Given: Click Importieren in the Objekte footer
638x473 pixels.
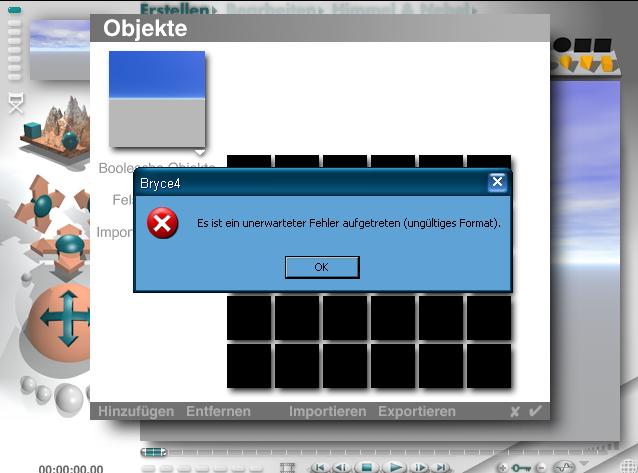Looking at the screenshot, I should pos(328,411).
